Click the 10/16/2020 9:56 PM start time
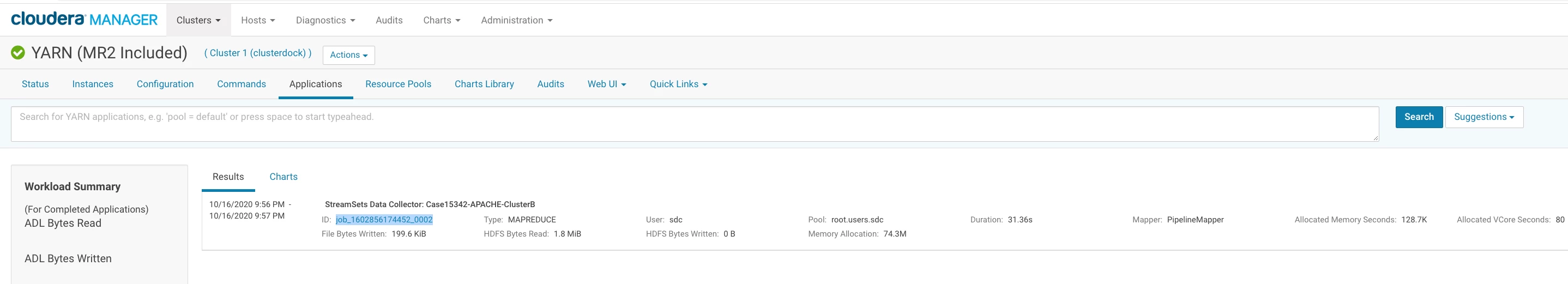Screen dimensions: 1568x284 [x=247, y=204]
